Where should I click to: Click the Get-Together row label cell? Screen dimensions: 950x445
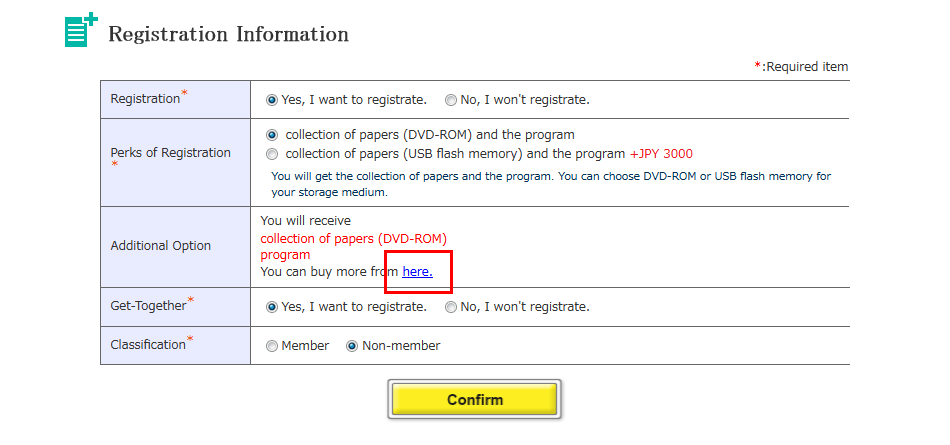[175, 307]
